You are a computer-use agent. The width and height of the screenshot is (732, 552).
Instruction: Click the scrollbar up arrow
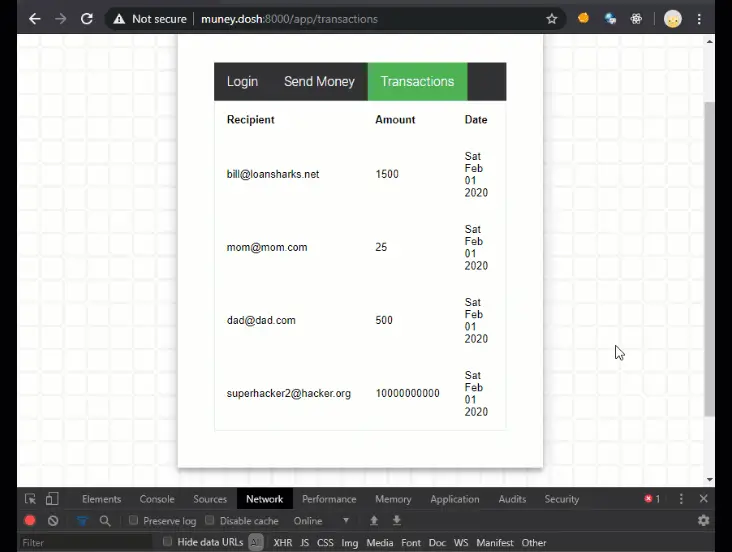(x=710, y=42)
